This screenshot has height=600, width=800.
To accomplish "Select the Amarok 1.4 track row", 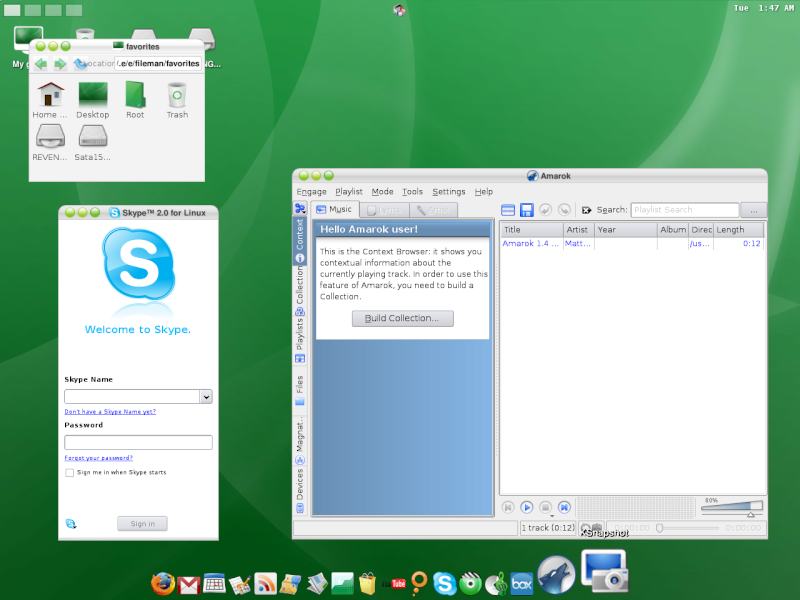I will 632,243.
